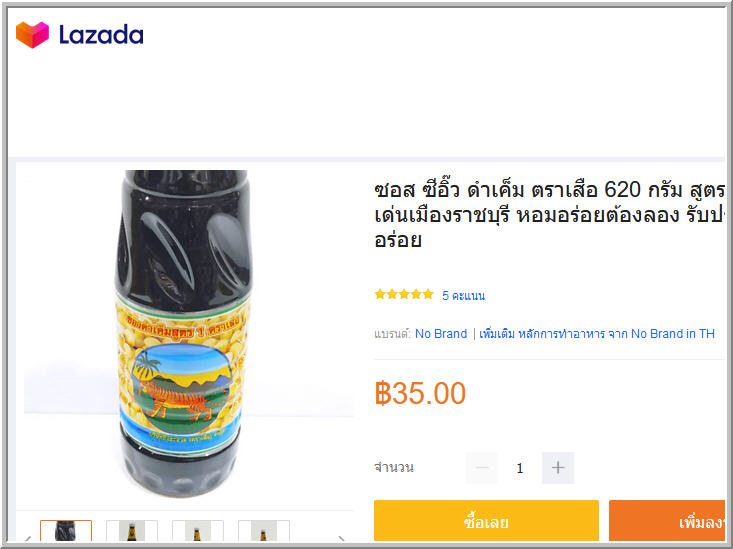Show next thumbnails with right chevron
733x549 pixels.
pyautogui.click(x=342, y=539)
